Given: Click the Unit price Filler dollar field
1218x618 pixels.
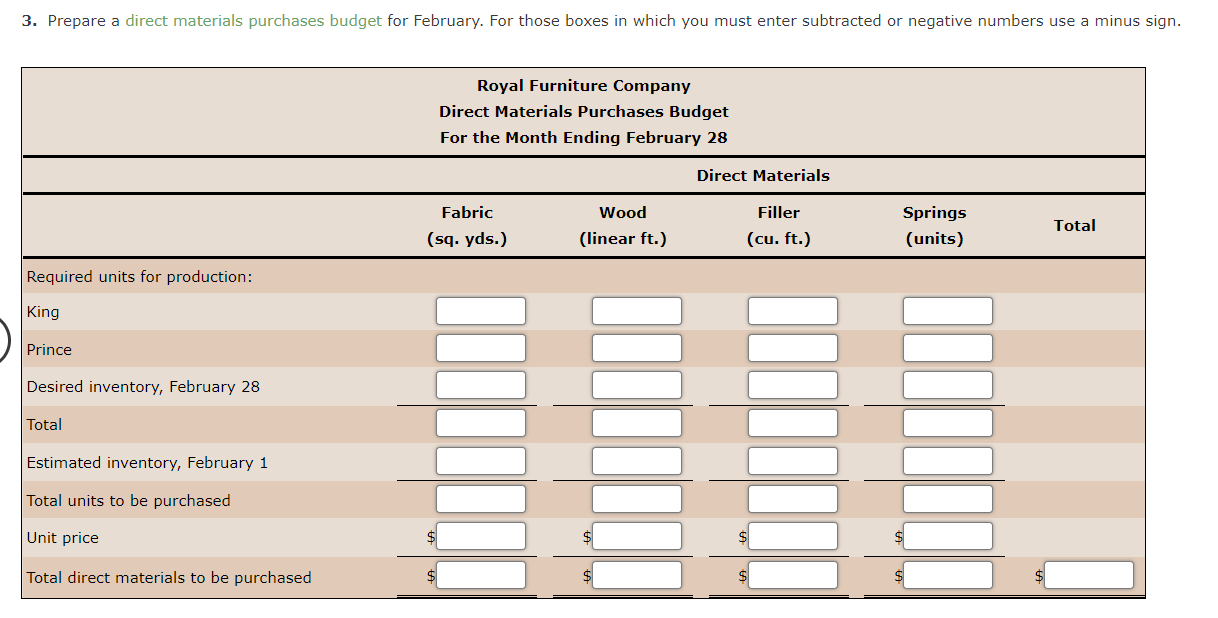Looking at the screenshot, I should [792, 536].
